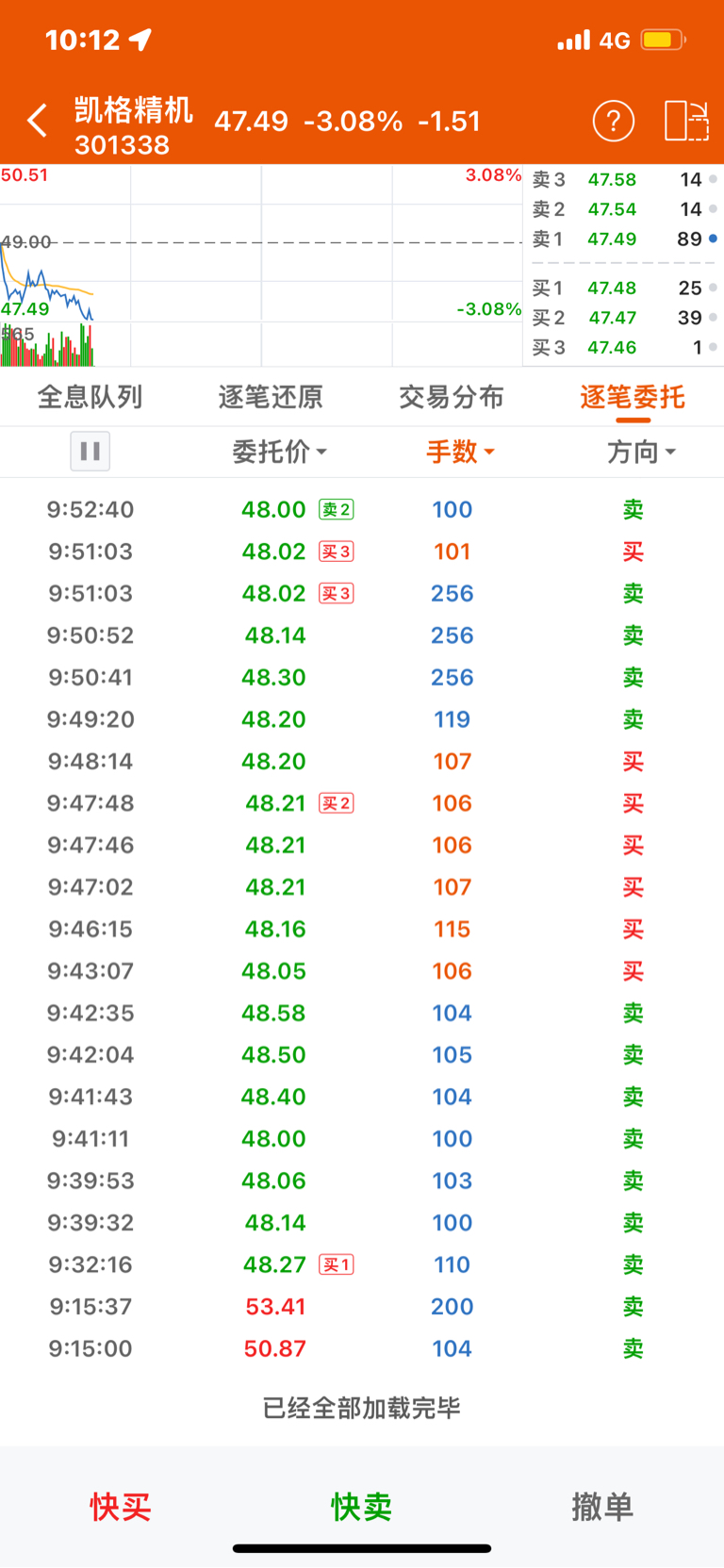Tap the 快卖 quick sell button
This screenshot has width=724, height=1568.
point(362,1507)
